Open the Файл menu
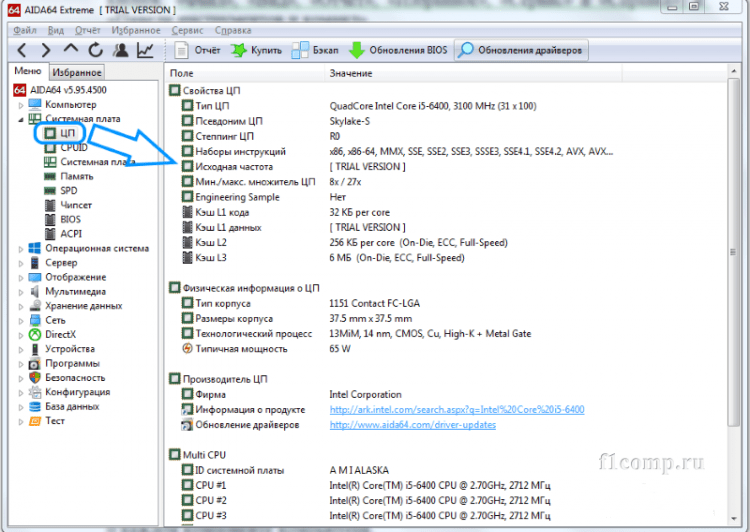750x532 pixels. (25, 30)
